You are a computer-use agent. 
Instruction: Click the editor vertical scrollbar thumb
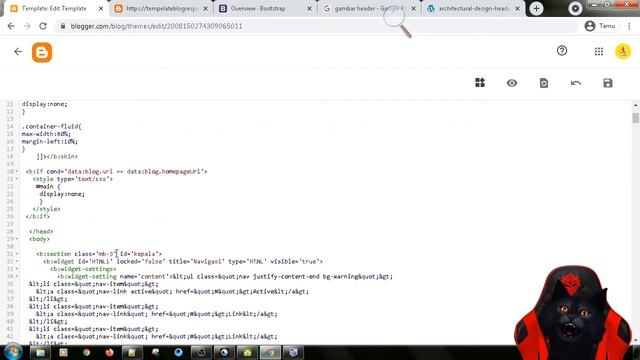click(x=636, y=118)
